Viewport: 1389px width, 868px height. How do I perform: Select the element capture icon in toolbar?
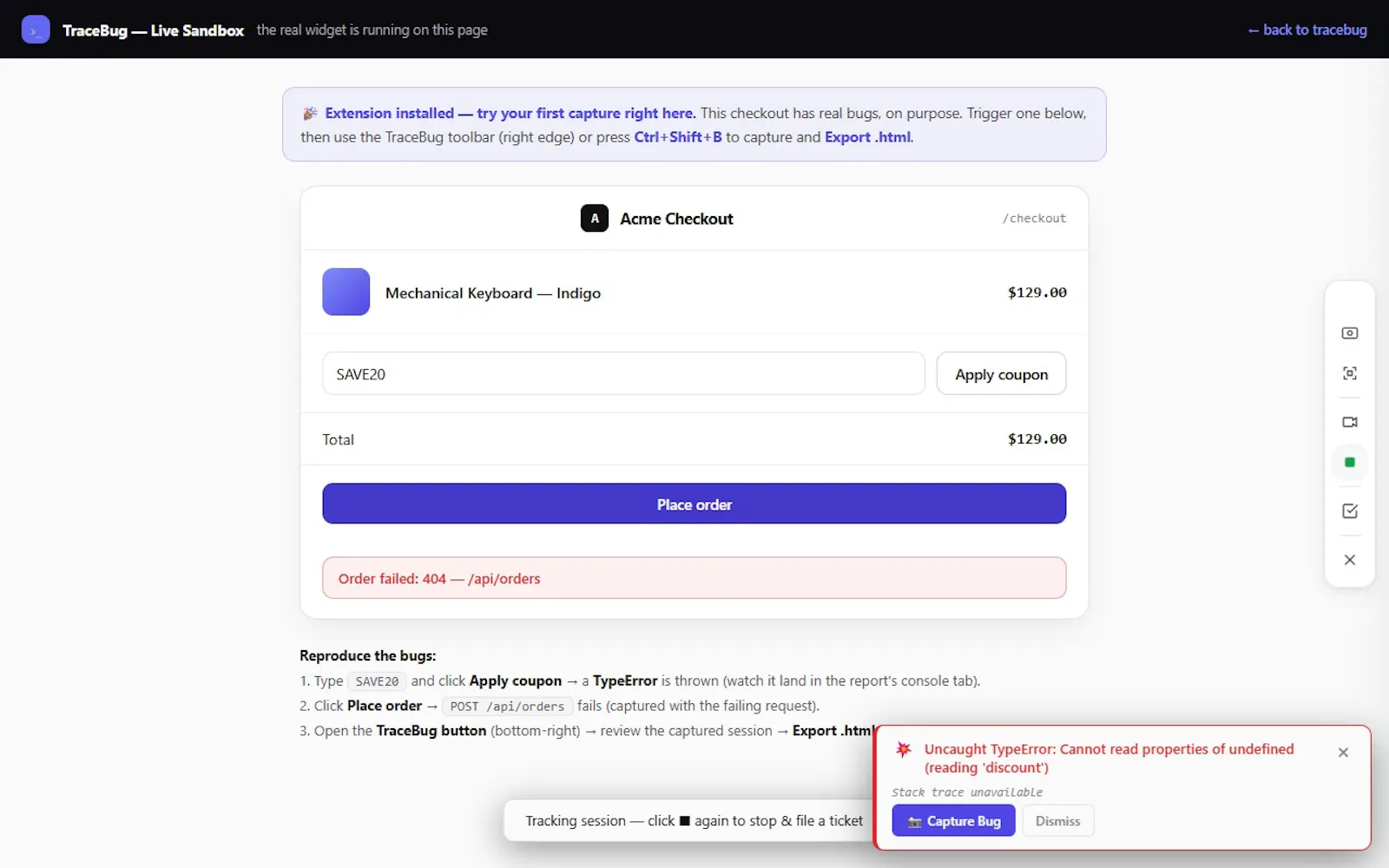(1349, 373)
